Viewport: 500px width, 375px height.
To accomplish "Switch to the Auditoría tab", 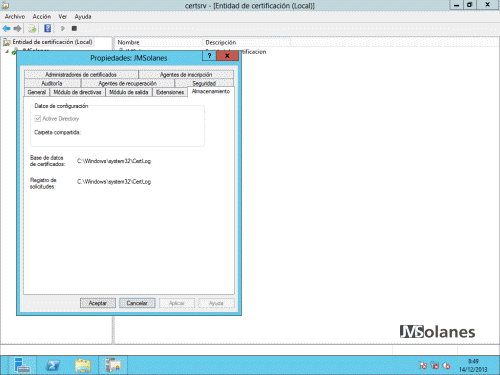I will 52,83.
